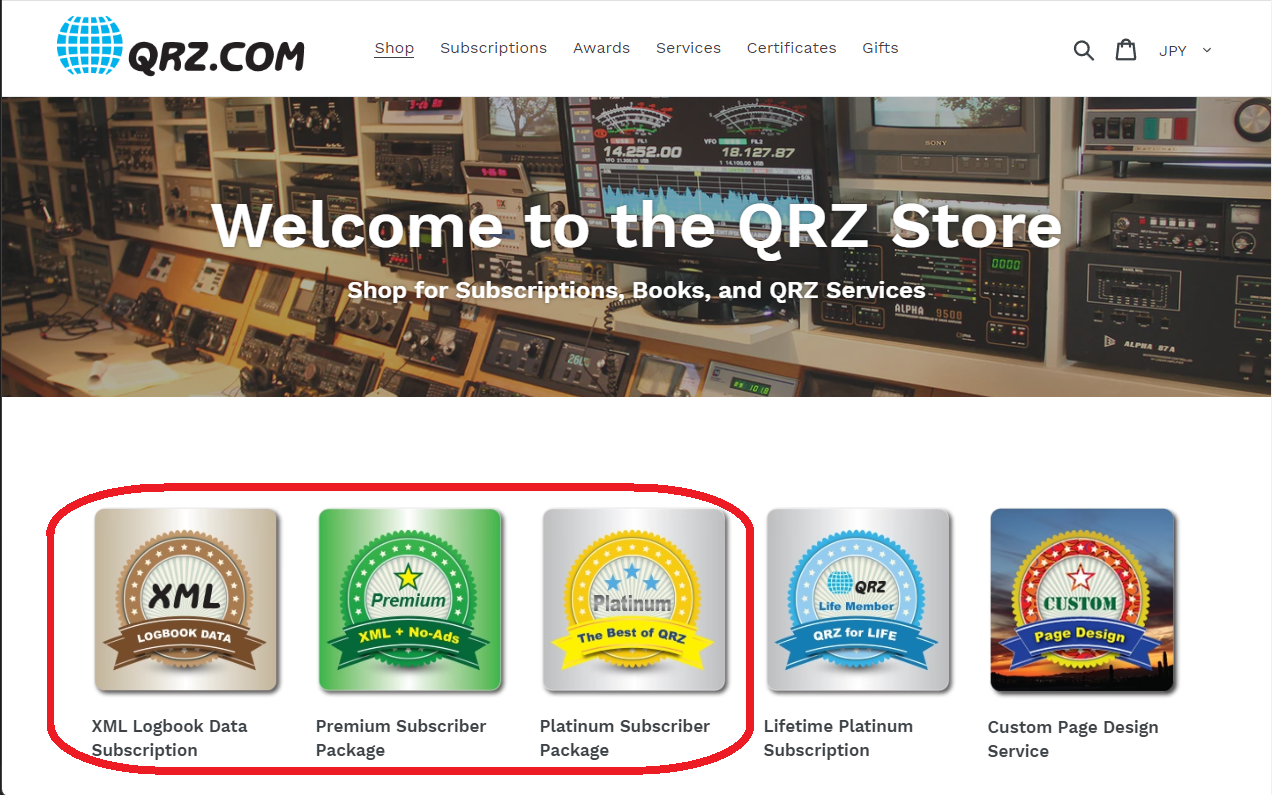Viewport: 1272px width, 795px height.
Task: Select the blue QRZ Life Member badge
Action: click(858, 600)
